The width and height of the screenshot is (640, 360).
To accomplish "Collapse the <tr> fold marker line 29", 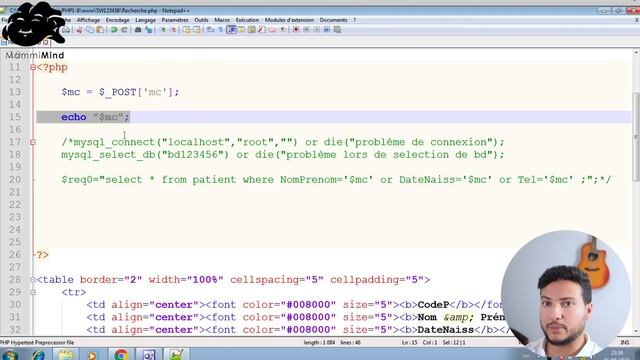I will 33,292.
